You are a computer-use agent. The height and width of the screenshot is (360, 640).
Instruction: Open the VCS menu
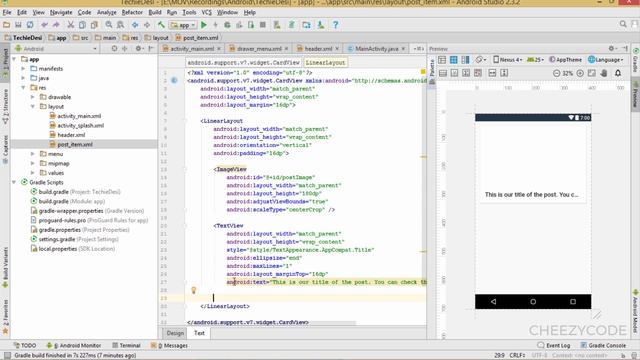(x=207, y=12)
